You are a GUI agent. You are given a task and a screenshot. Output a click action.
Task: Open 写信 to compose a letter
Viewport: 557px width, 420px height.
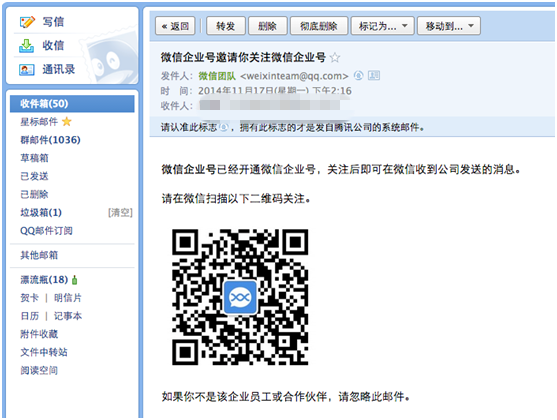[x=53, y=22]
